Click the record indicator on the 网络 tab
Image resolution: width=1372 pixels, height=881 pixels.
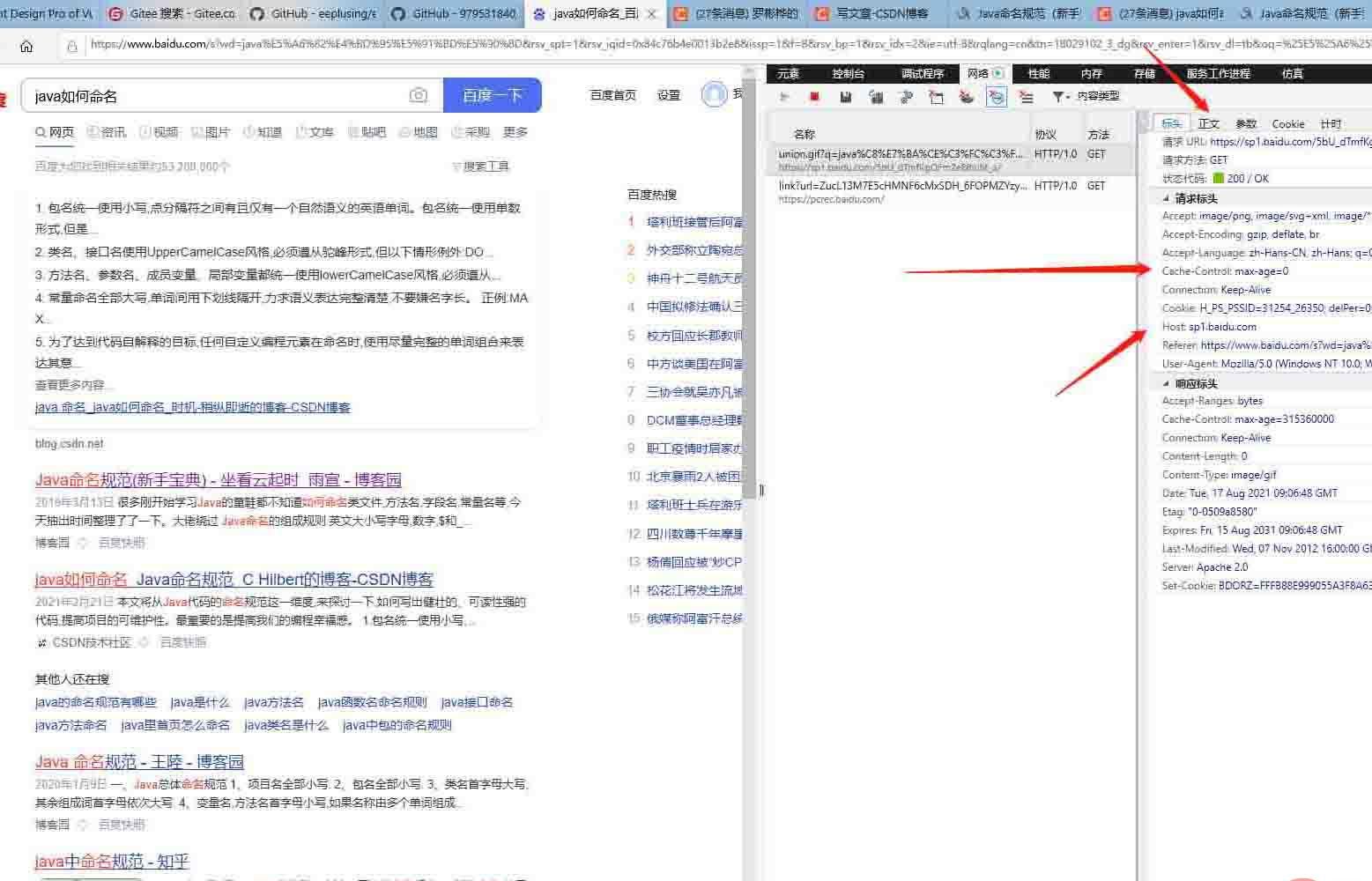click(997, 73)
